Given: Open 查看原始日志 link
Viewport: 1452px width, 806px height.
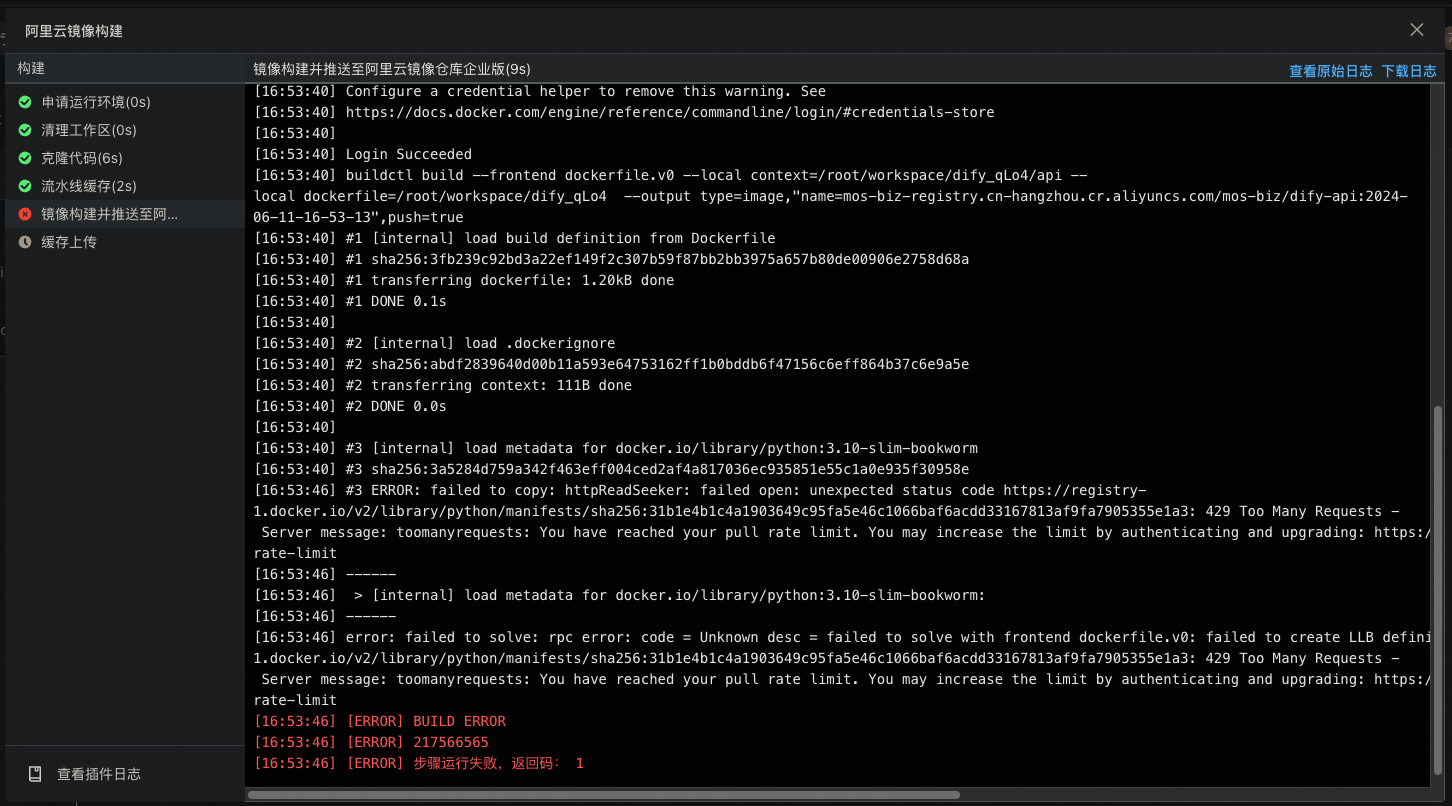Looking at the screenshot, I should pos(1330,71).
